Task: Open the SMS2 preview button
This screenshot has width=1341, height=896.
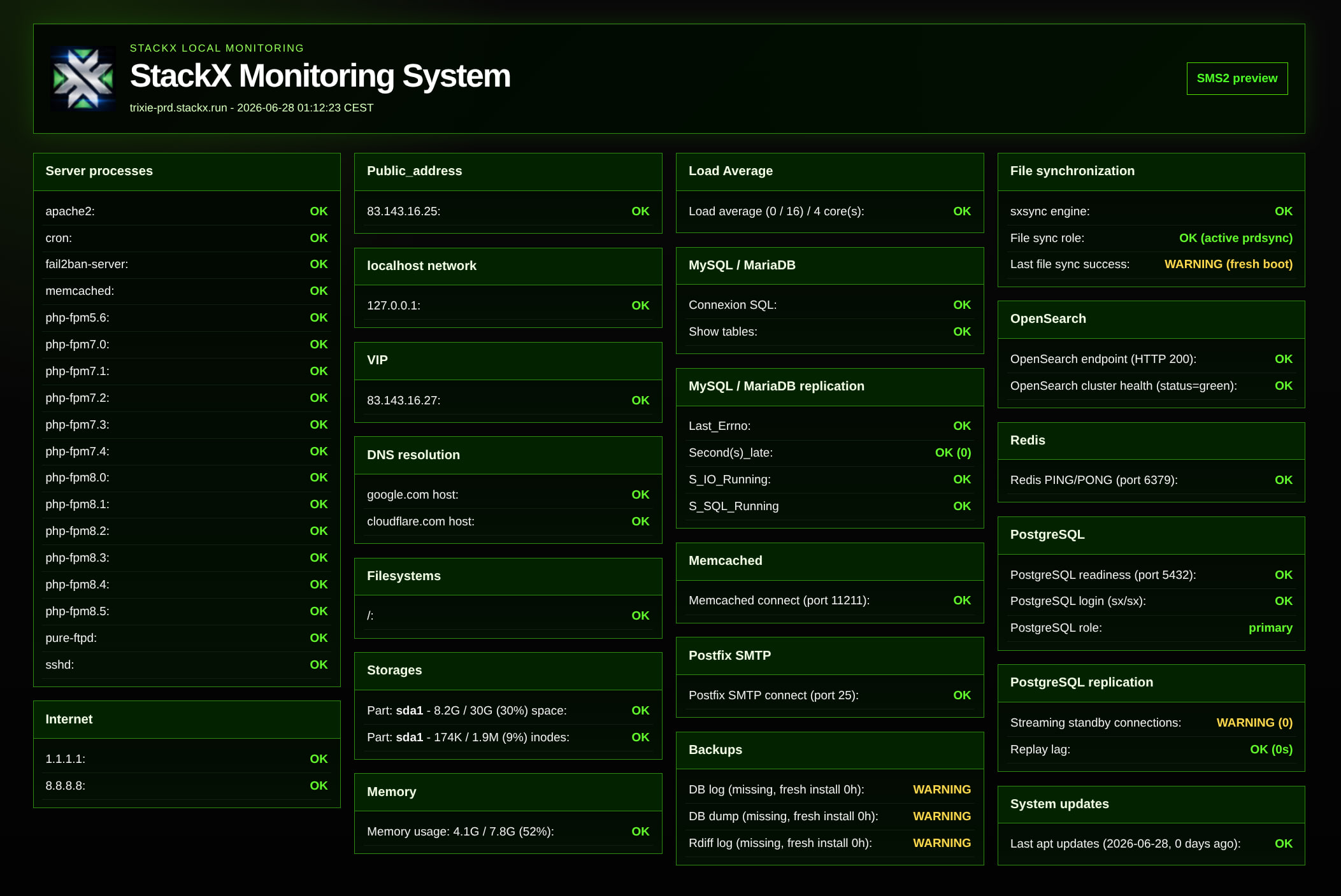Action: pos(1237,78)
